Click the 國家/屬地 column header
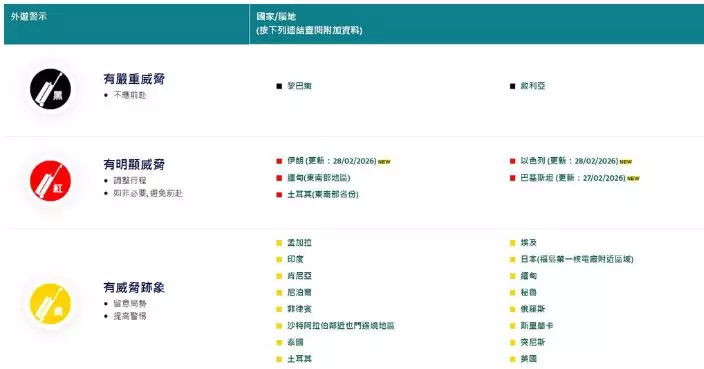Screen dimensions: 704x369 pyautogui.click(x=276, y=17)
